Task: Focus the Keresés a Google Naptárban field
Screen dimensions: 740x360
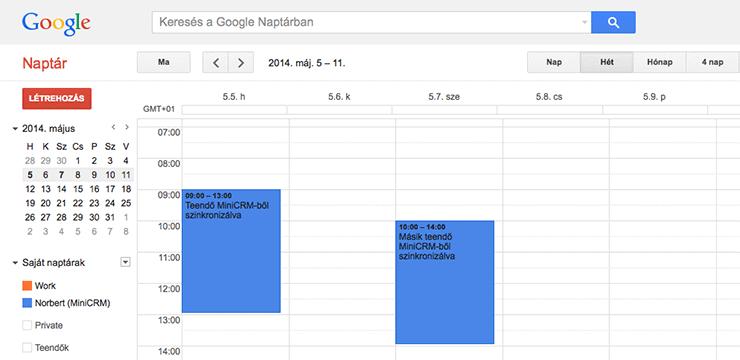Action: click(x=366, y=22)
